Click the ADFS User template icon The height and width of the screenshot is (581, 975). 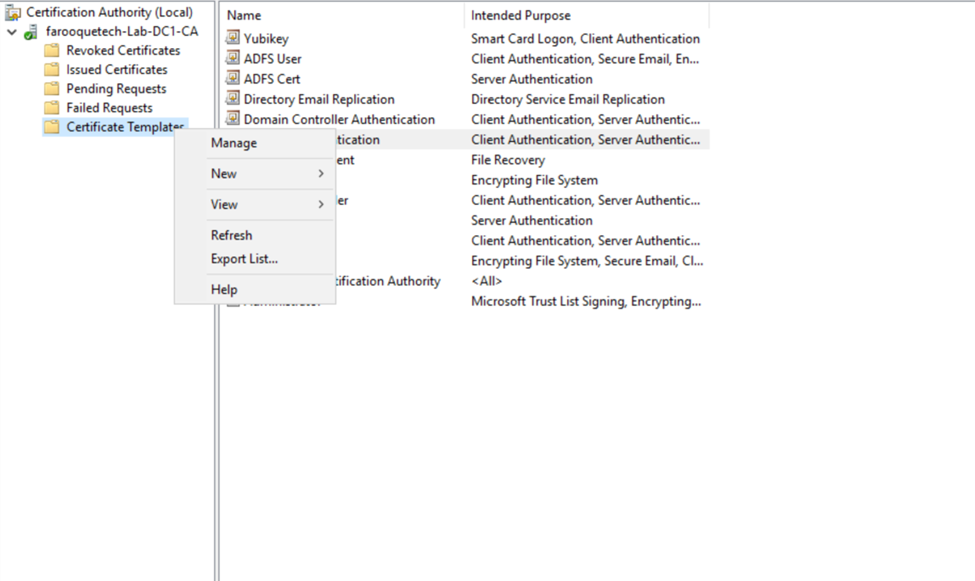pos(233,58)
